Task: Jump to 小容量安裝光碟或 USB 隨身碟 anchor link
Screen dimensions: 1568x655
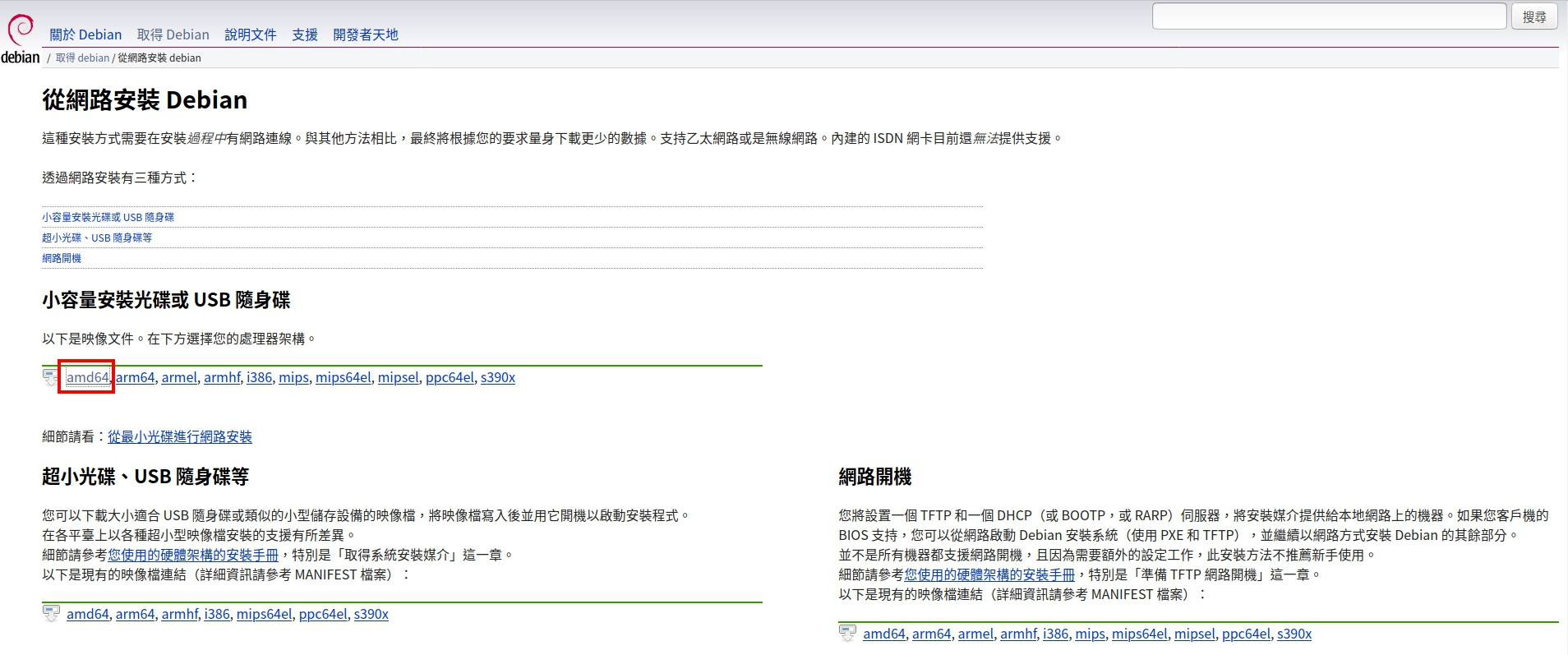Action: click(x=108, y=217)
